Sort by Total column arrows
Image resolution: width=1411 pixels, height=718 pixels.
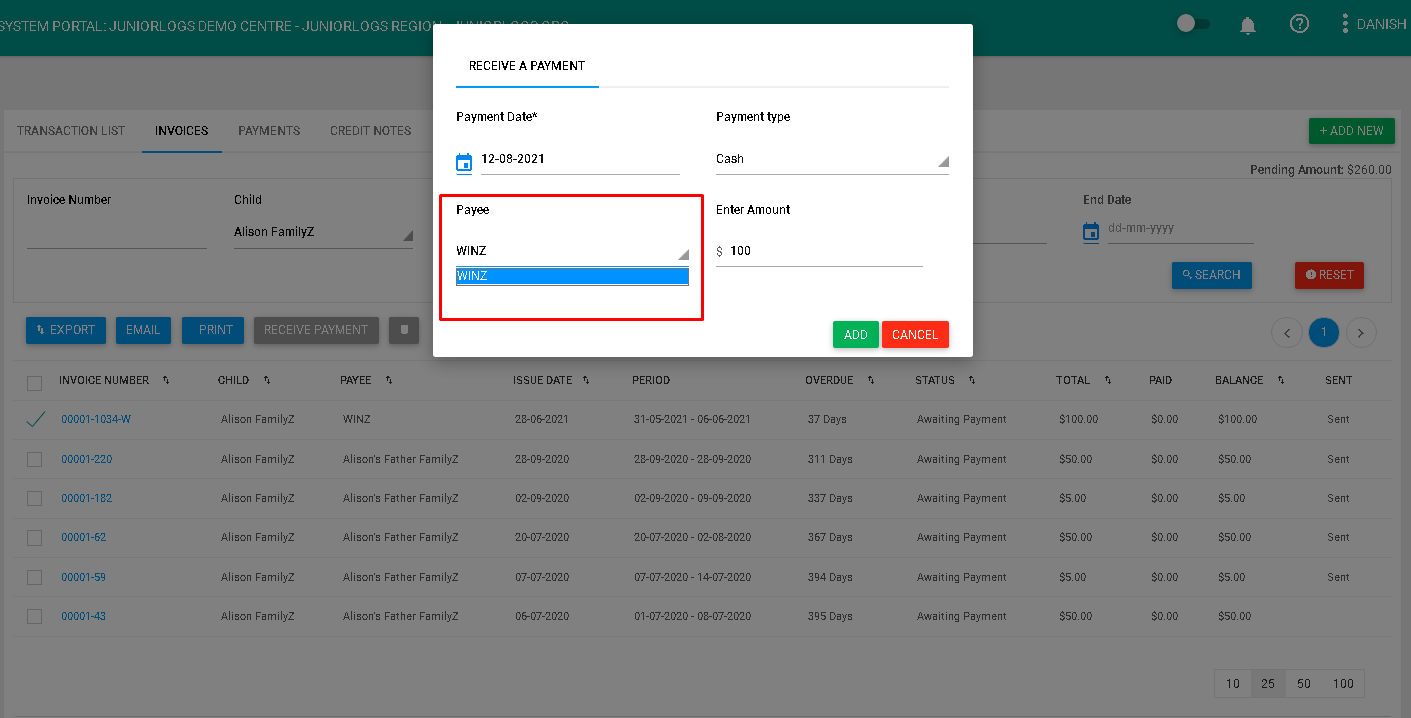[x=1108, y=381]
